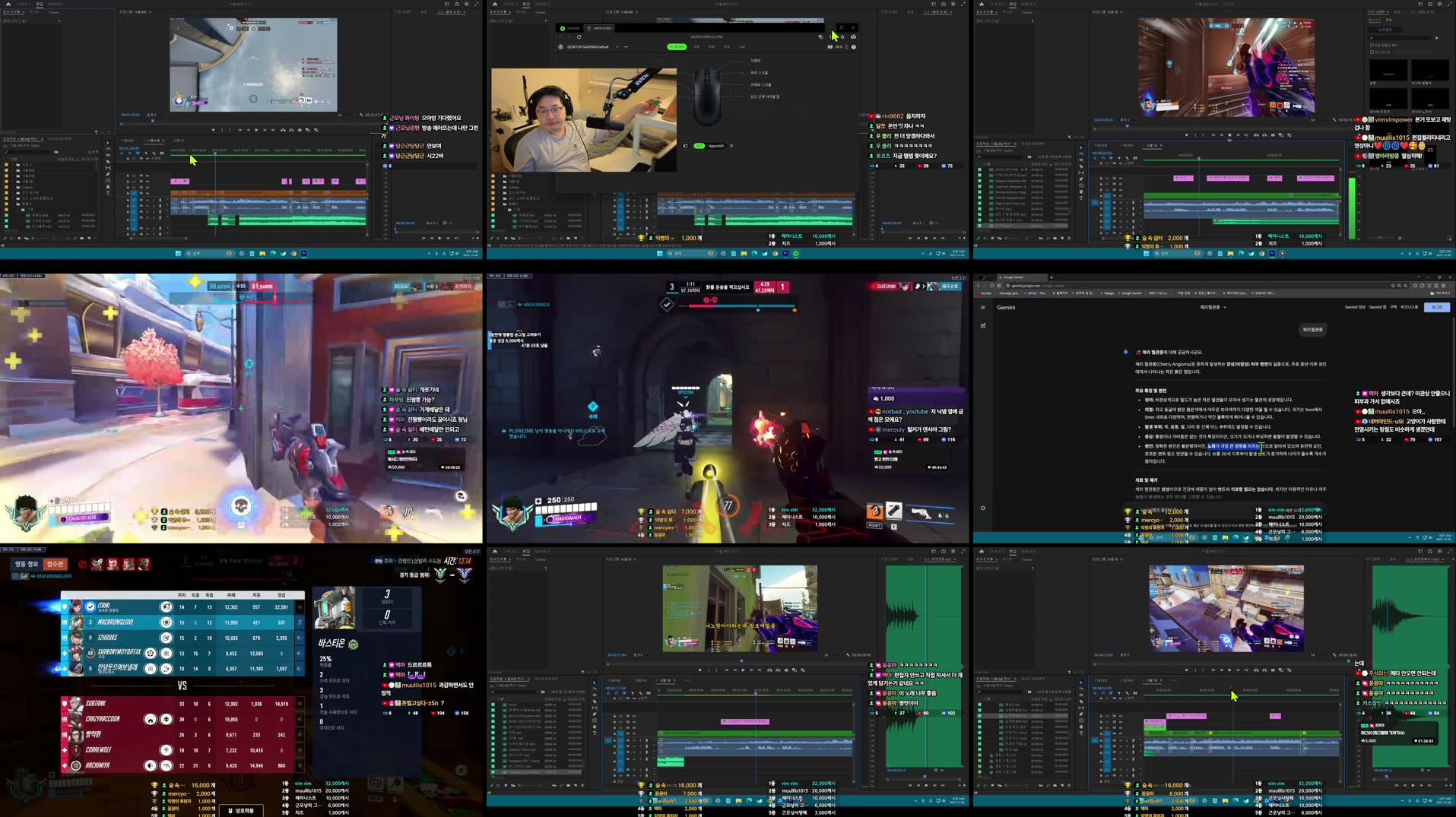
Task: Click the Play button in the Program monitor controls
Action: (x=256, y=130)
